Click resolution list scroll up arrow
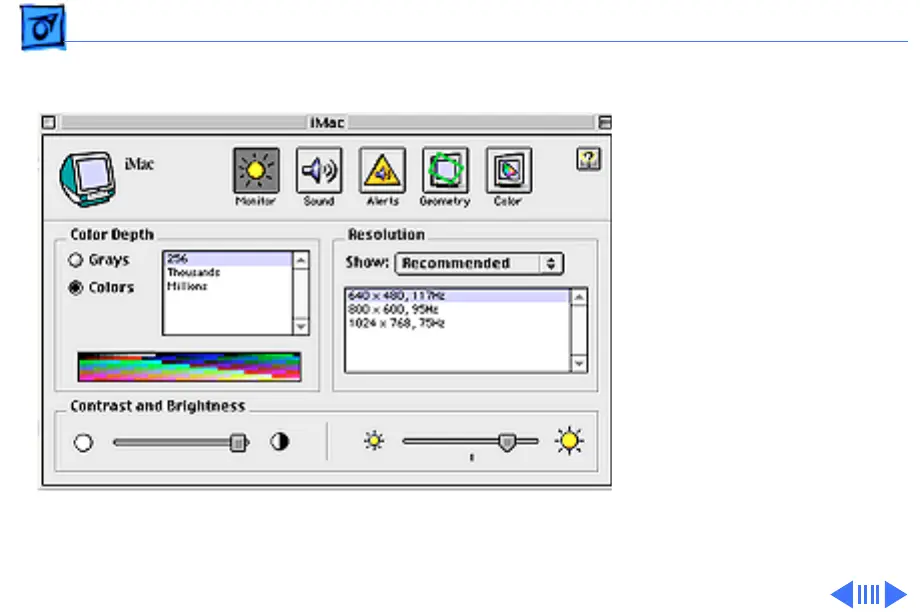The width and height of the screenshot is (920, 612). 579,297
